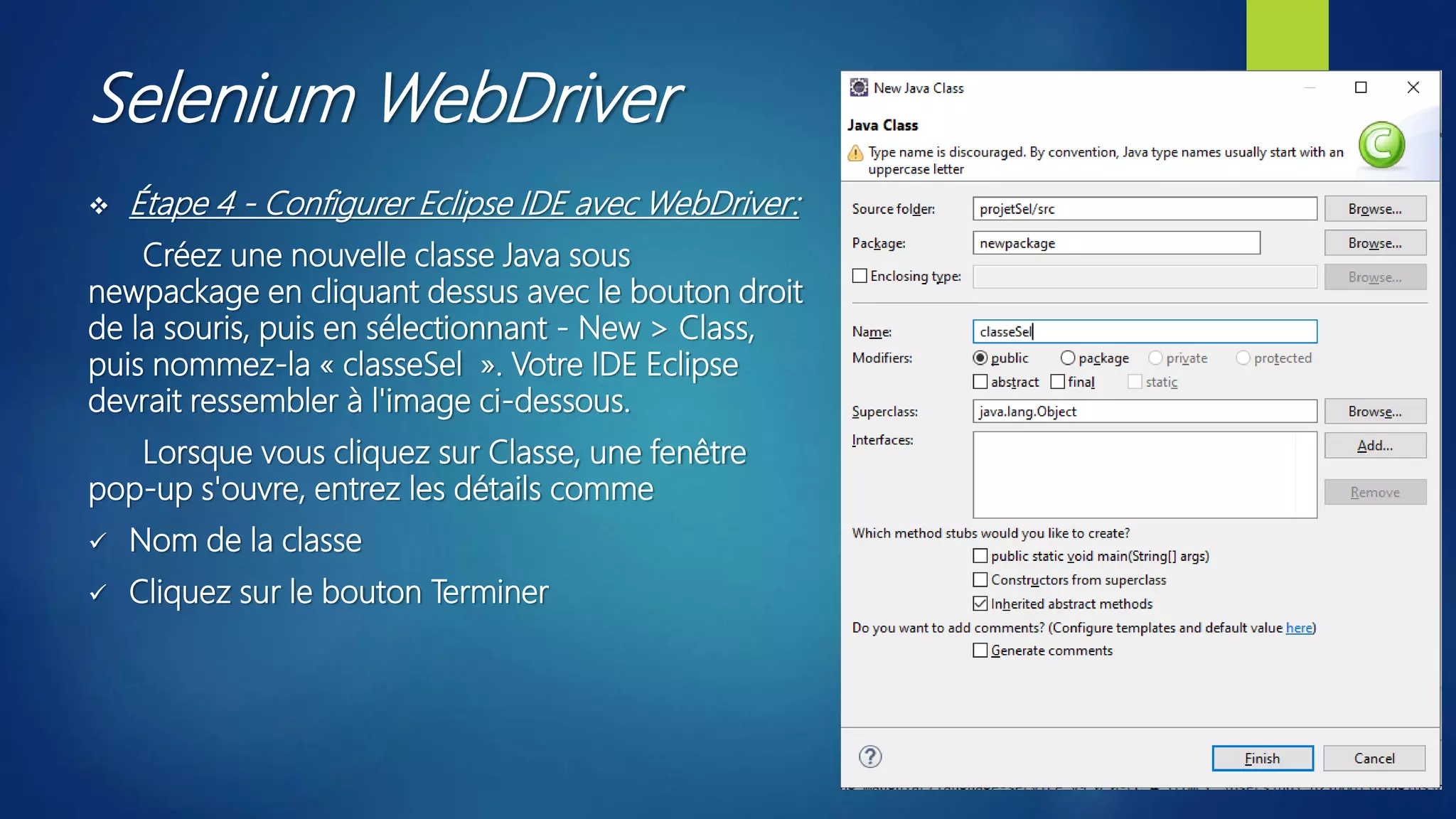Check Constructors from superclass option

pyautogui.click(x=980, y=579)
